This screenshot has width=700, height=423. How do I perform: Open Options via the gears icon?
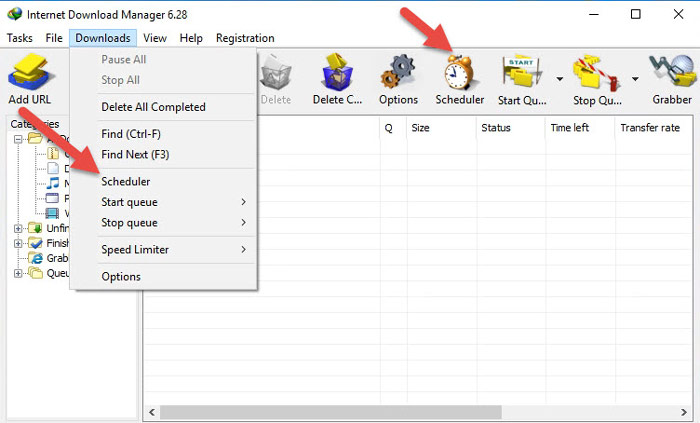pyautogui.click(x=398, y=71)
